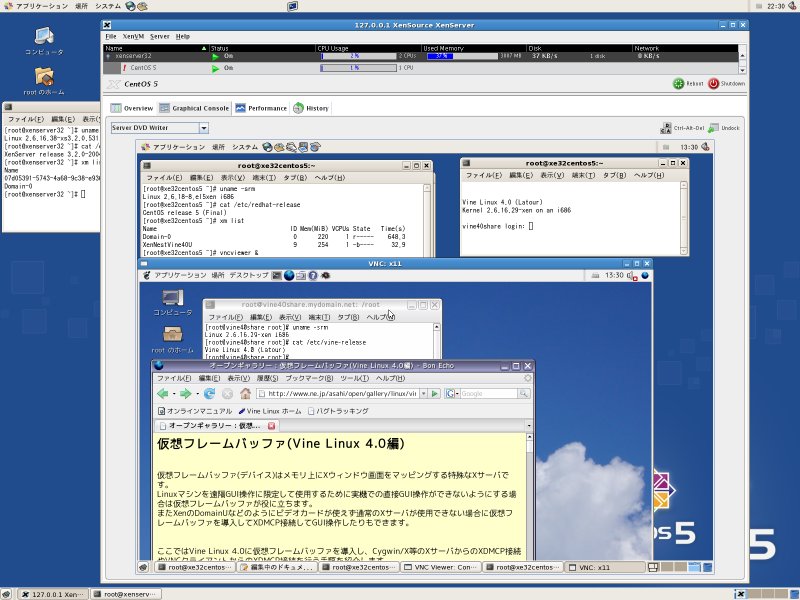The height and width of the screenshot is (600, 800).
Task: Open the root home folder desktop icon
Action: pyautogui.click(x=44, y=81)
